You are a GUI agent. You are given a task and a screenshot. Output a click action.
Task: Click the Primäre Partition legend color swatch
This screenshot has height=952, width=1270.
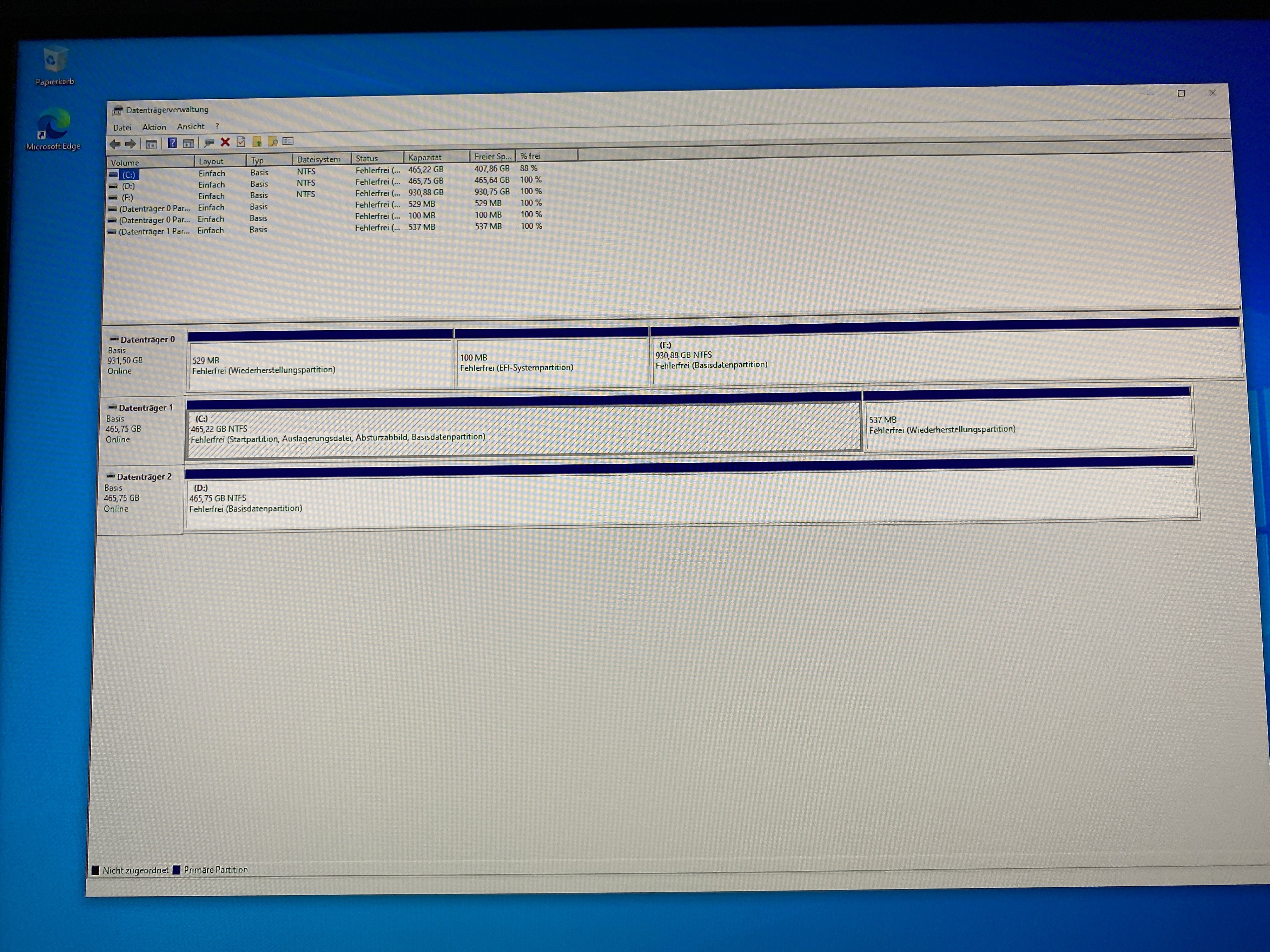(x=177, y=870)
